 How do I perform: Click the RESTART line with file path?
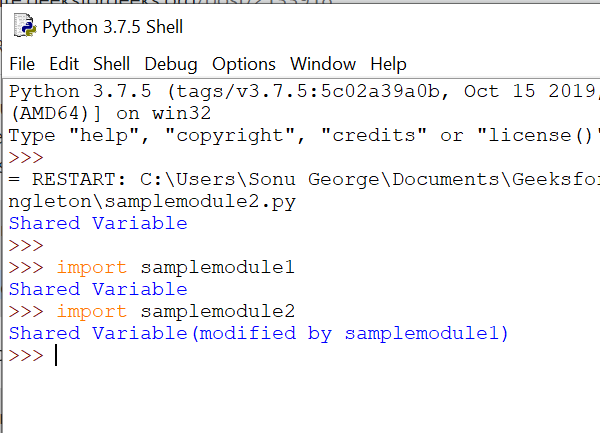(x=304, y=179)
